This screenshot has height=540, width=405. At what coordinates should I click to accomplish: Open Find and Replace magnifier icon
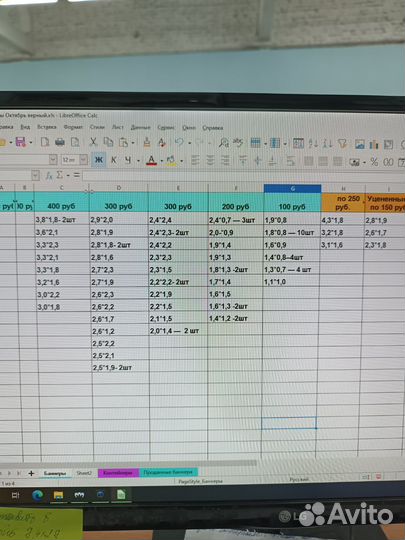point(224,142)
